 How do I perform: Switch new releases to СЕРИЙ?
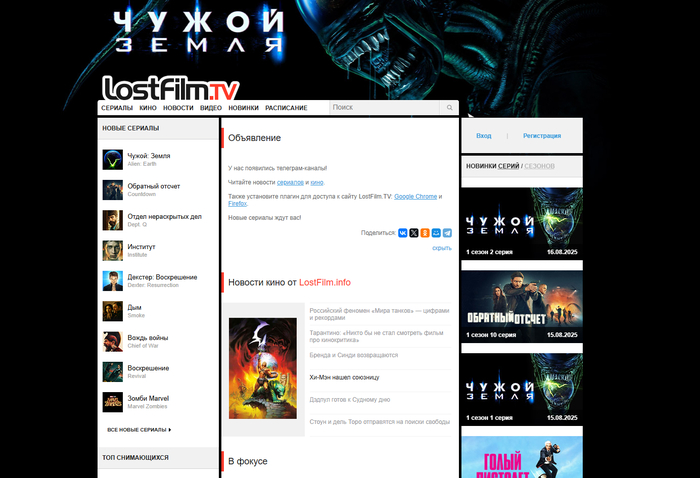click(x=508, y=165)
